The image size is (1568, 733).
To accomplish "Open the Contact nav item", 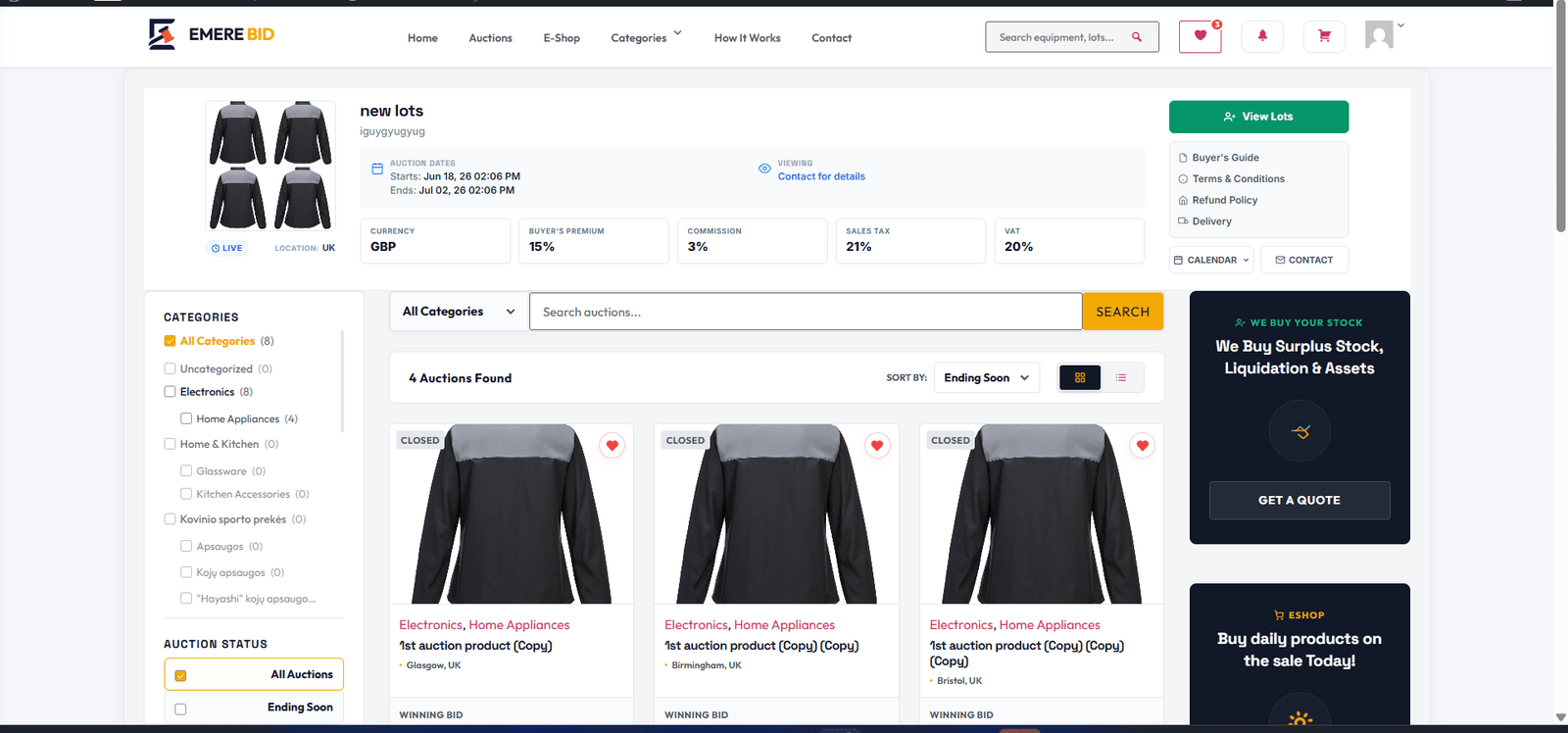I will 831,37.
